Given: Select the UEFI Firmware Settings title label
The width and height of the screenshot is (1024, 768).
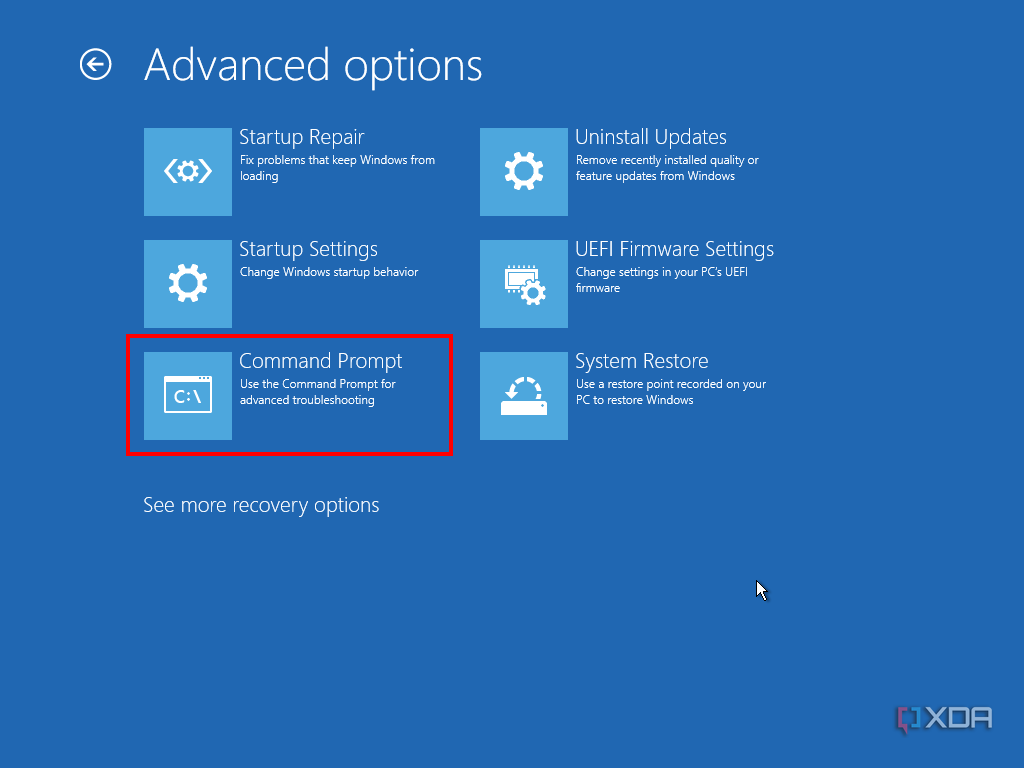Looking at the screenshot, I should [675, 249].
